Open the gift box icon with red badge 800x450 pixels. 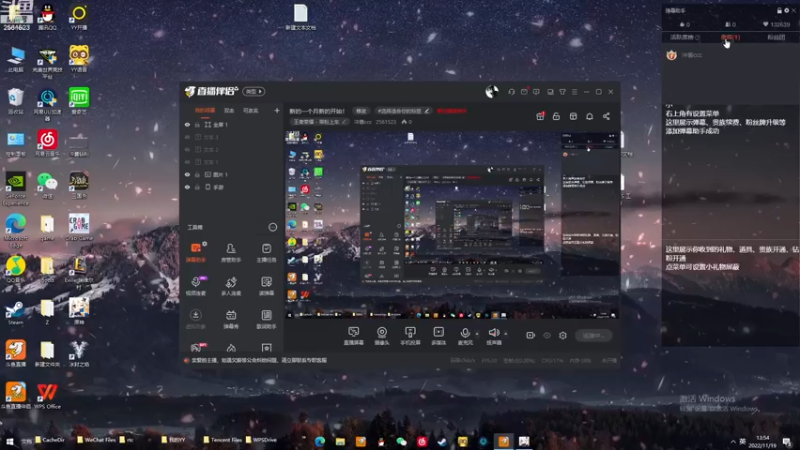(540, 116)
